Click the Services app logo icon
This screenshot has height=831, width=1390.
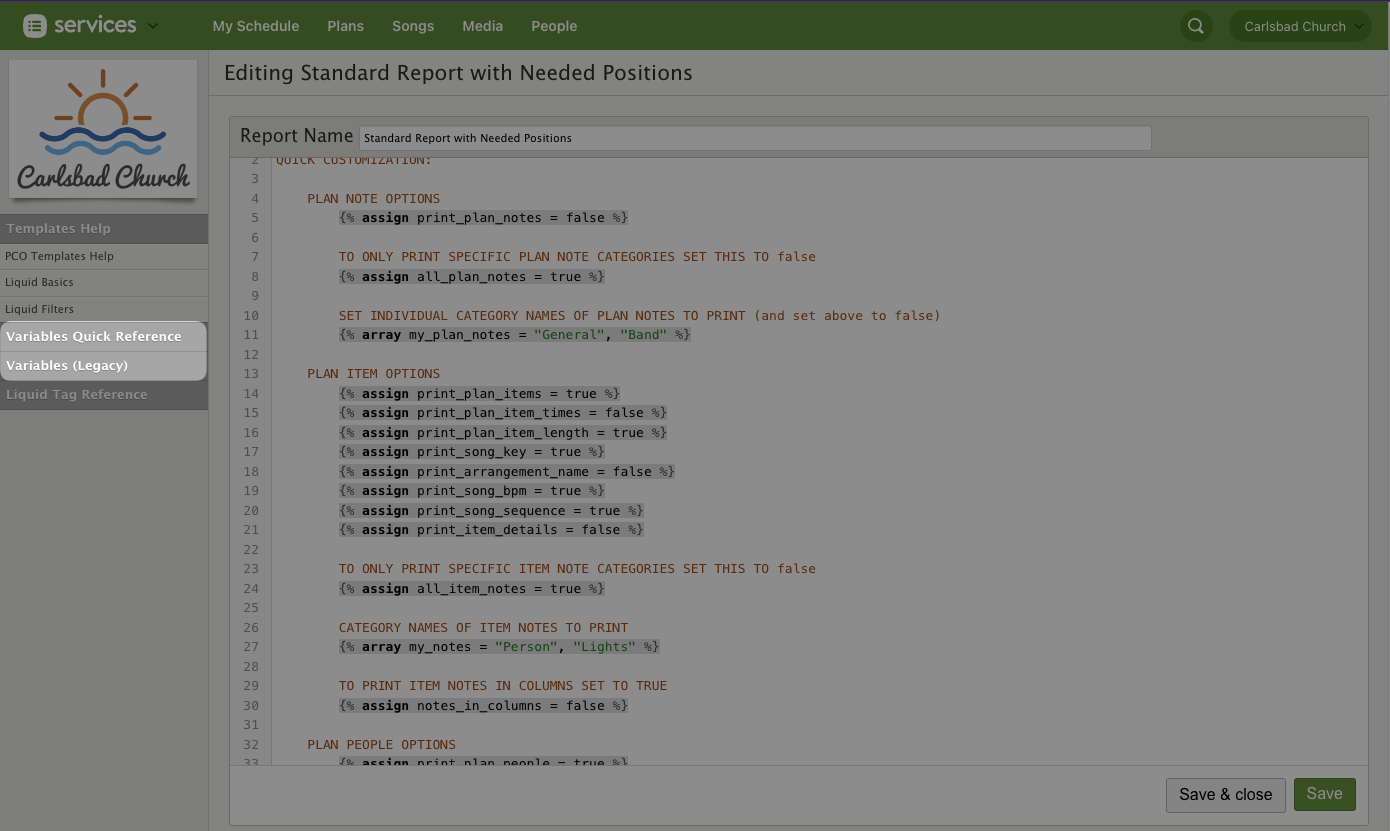tap(35, 26)
